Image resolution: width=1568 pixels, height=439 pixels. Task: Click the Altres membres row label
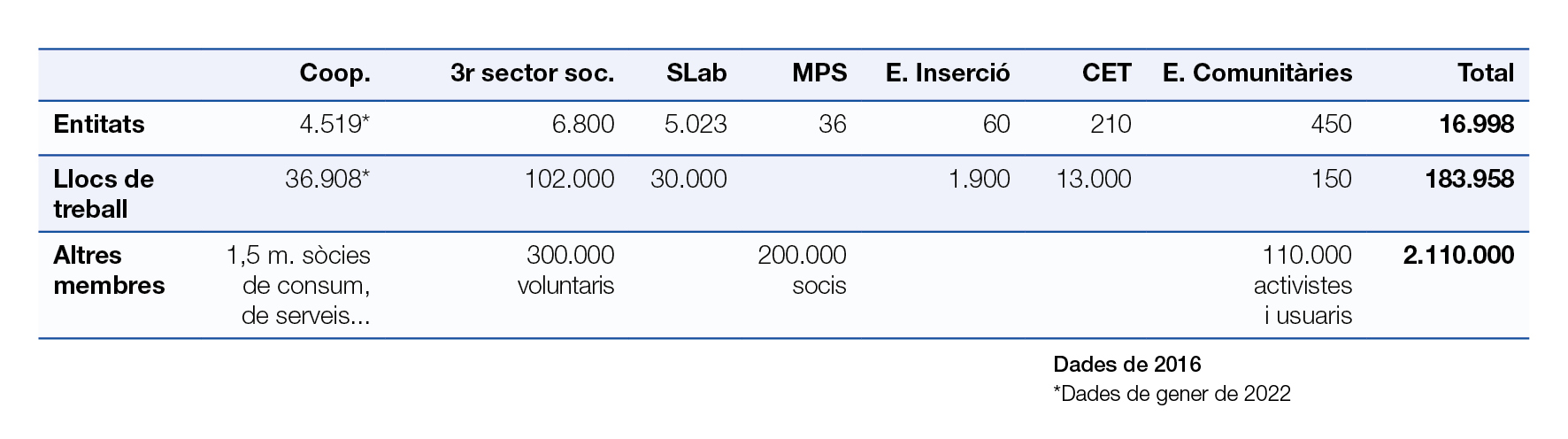pos(109,270)
